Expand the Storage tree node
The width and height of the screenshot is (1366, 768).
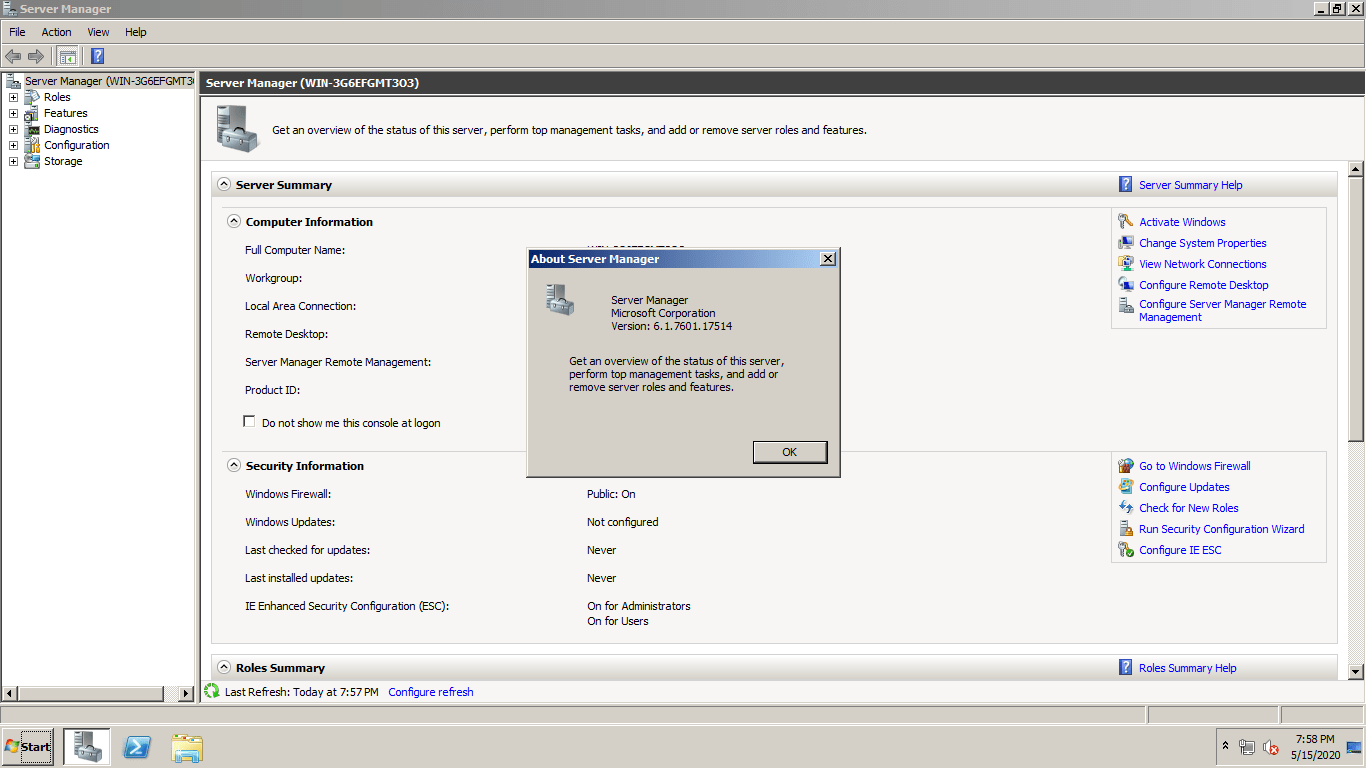tap(13, 161)
